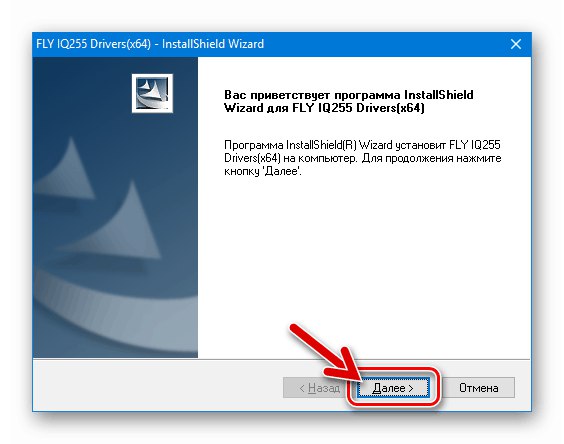Screen dimensions: 564x444
Task: Cancel setup with the Отмена button
Action: (479, 388)
